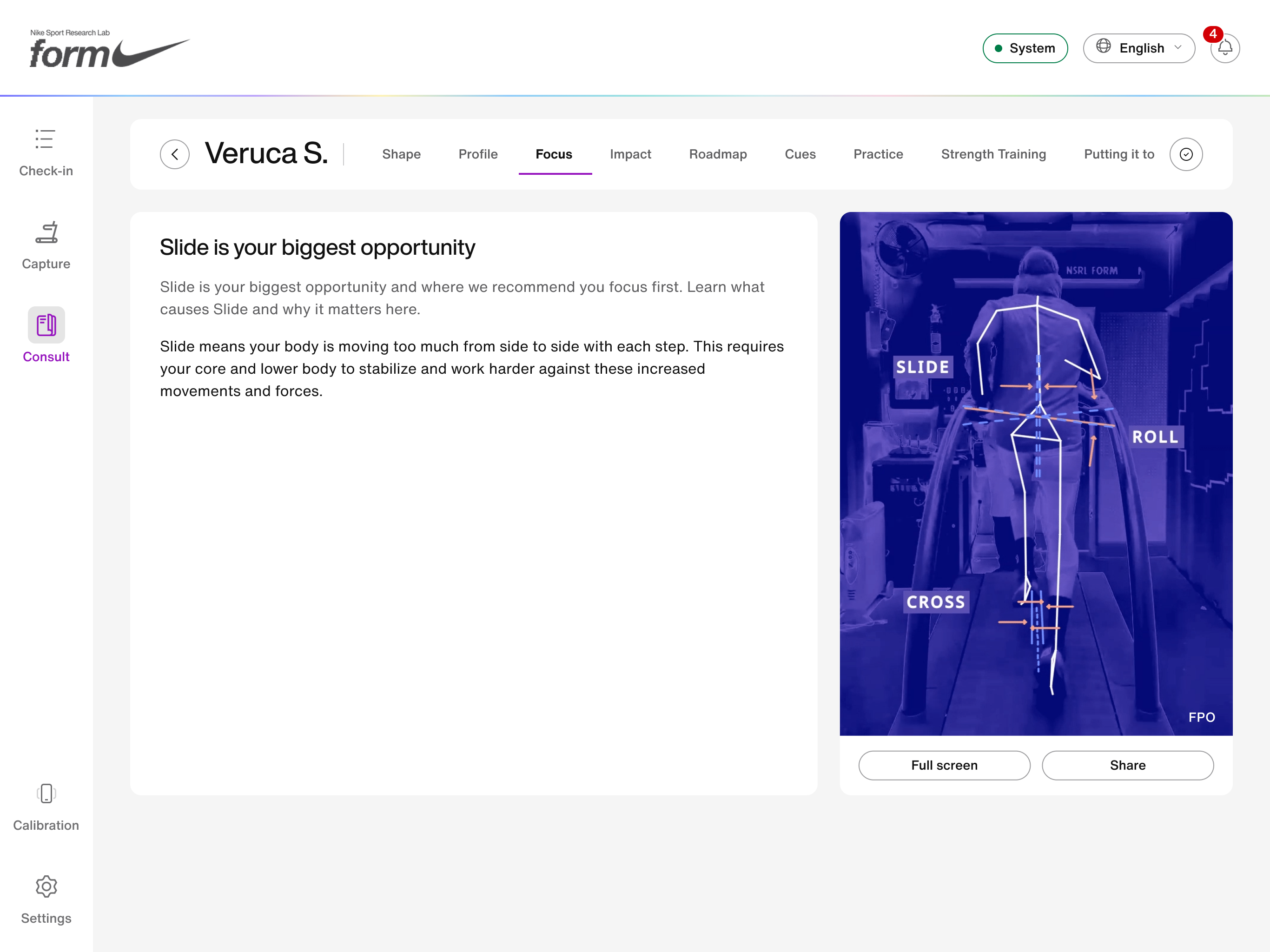
Task: Open the Cues tab
Action: [x=800, y=154]
